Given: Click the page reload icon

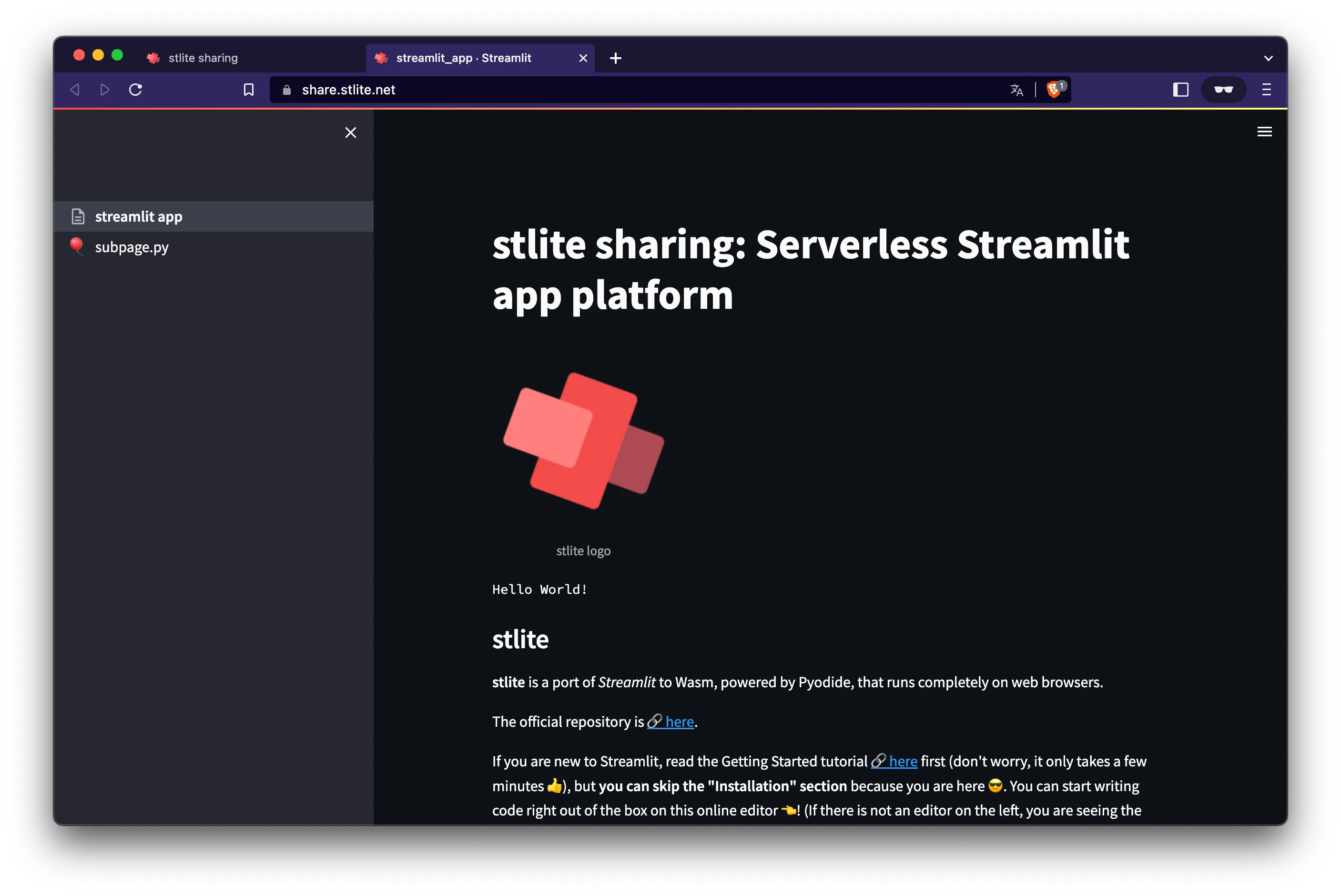Looking at the screenshot, I should (x=135, y=89).
